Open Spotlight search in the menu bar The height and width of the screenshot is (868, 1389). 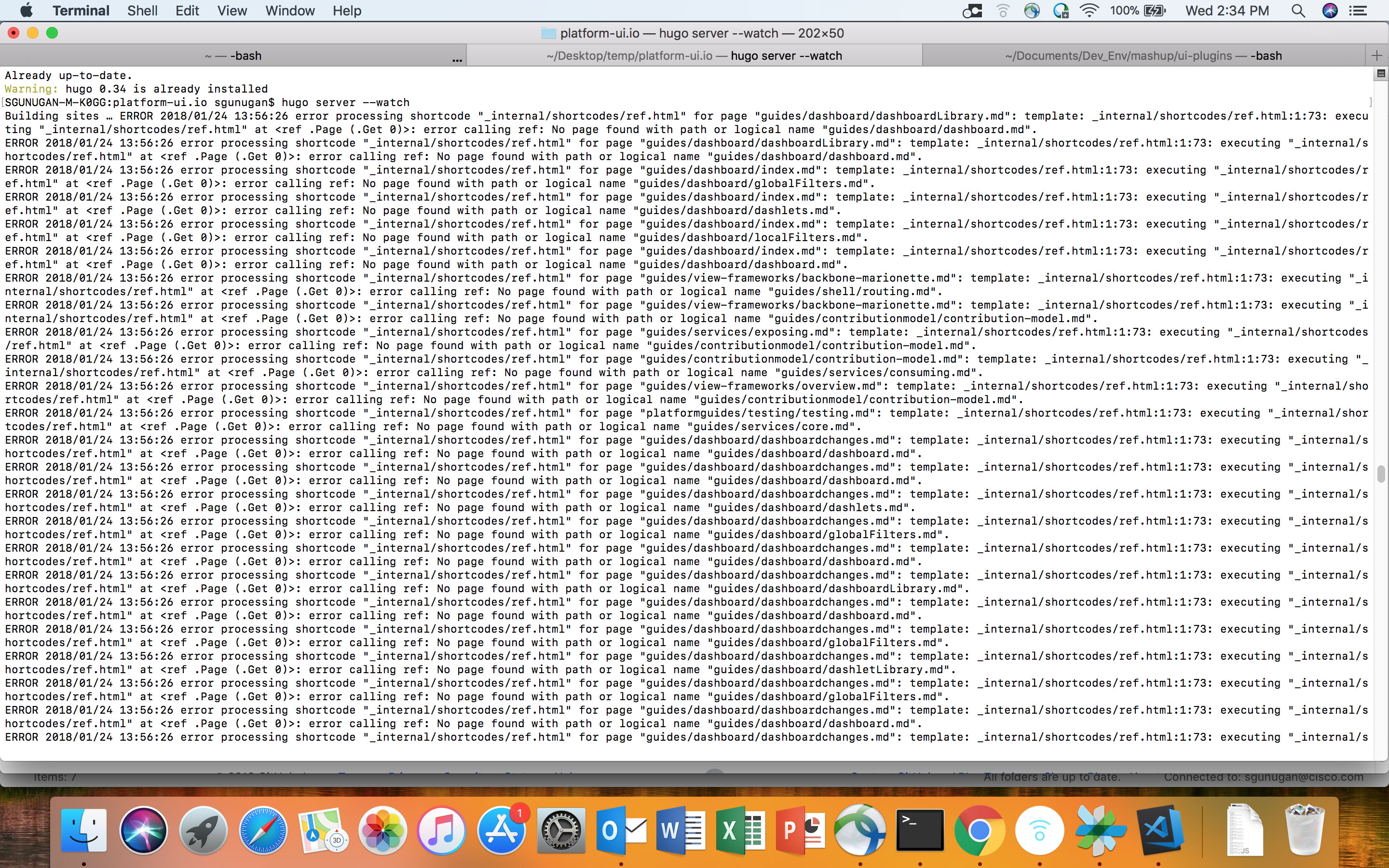pyautogui.click(x=1298, y=10)
